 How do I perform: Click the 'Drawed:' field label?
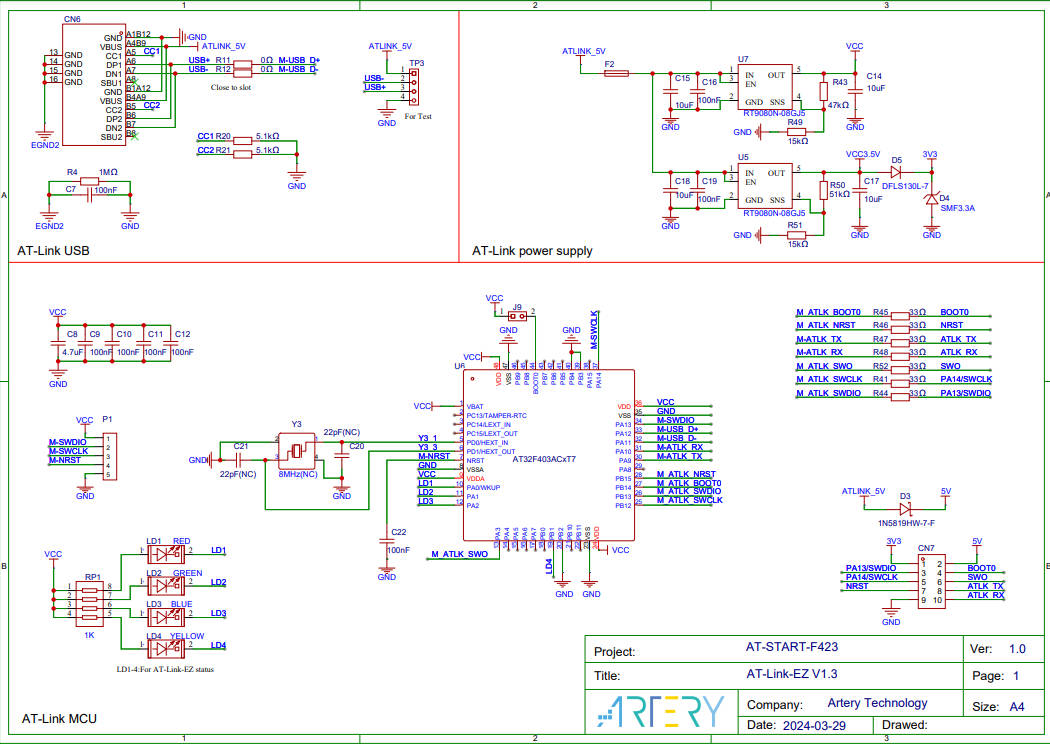(905, 725)
